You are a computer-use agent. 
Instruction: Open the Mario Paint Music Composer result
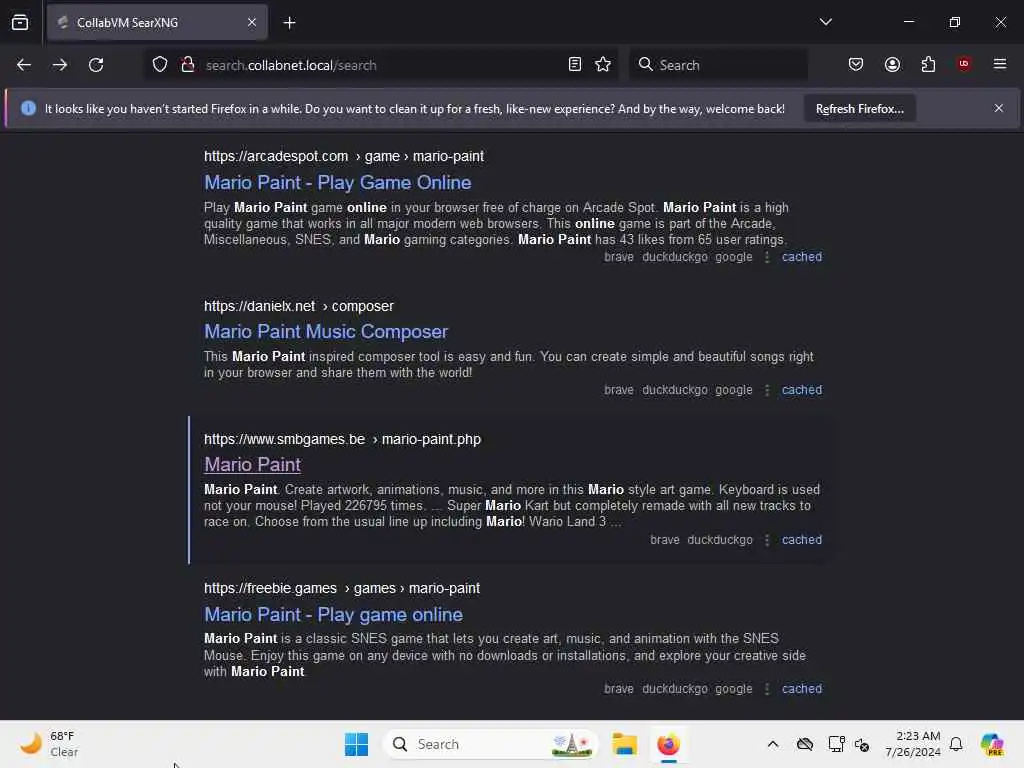tap(326, 332)
